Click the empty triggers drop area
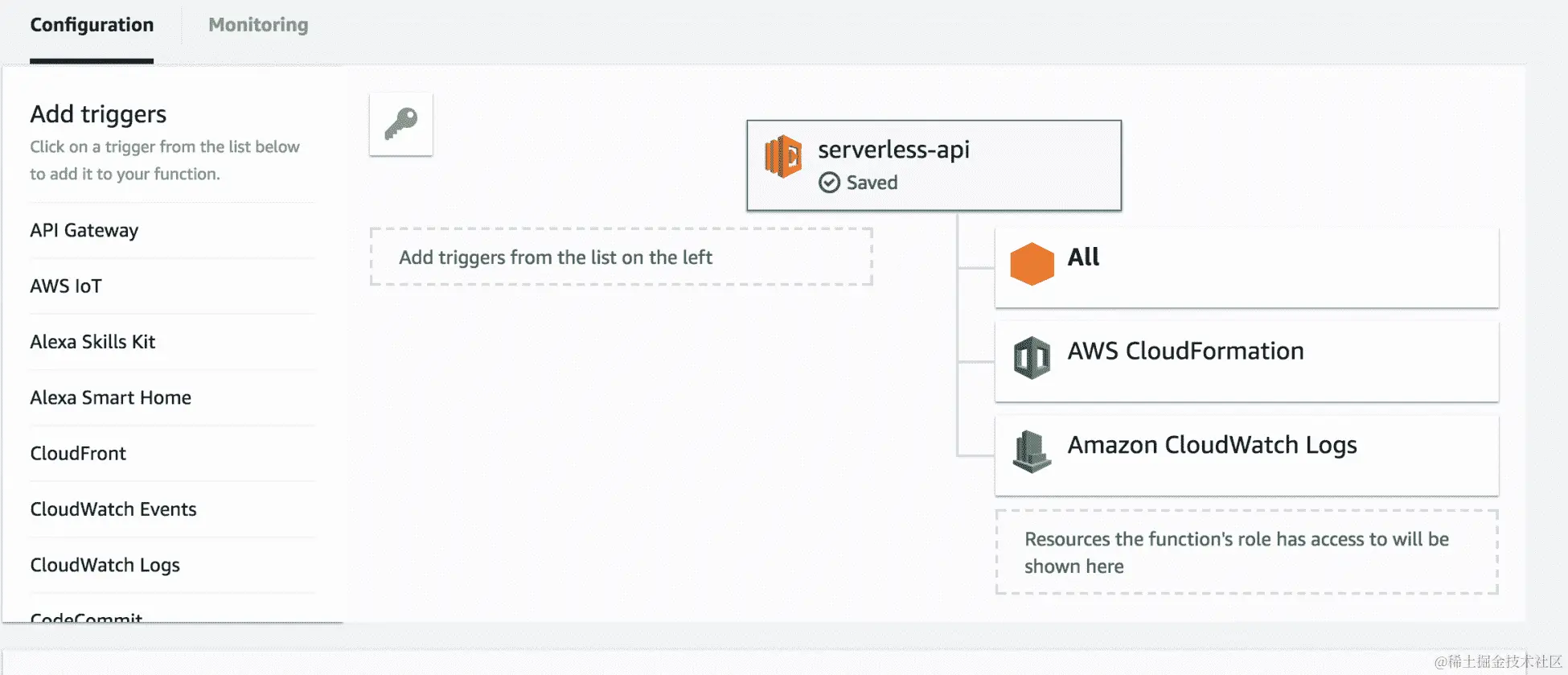The width and height of the screenshot is (1568, 675). click(x=621, y=257)
